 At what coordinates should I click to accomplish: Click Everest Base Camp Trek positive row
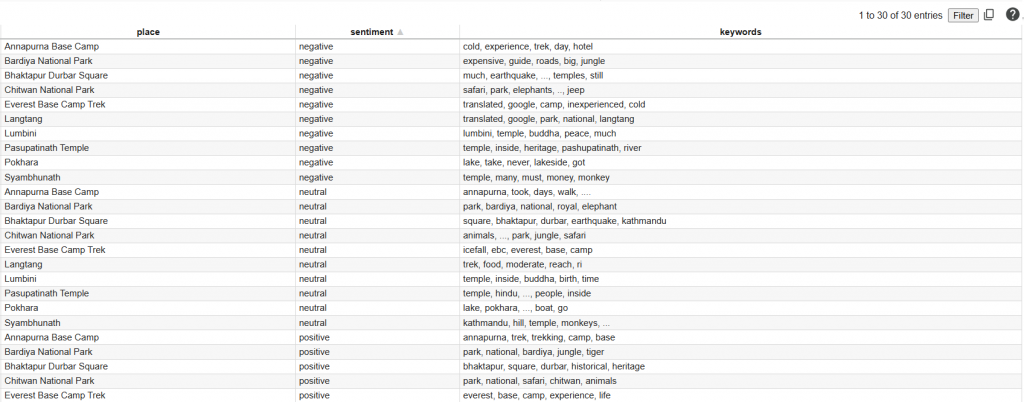(55, 395)
